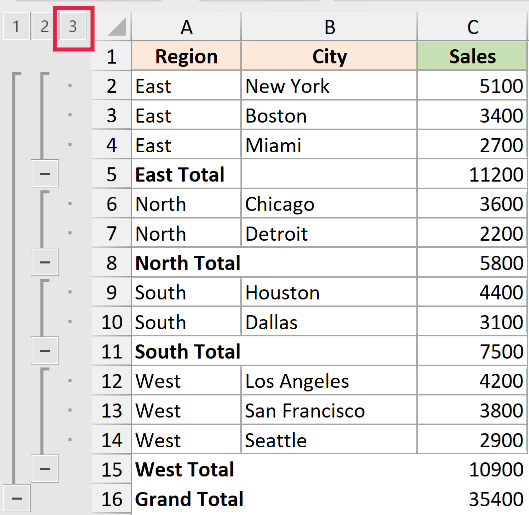Select the Chicago cell
529x515 pixels.
point(329,204)
